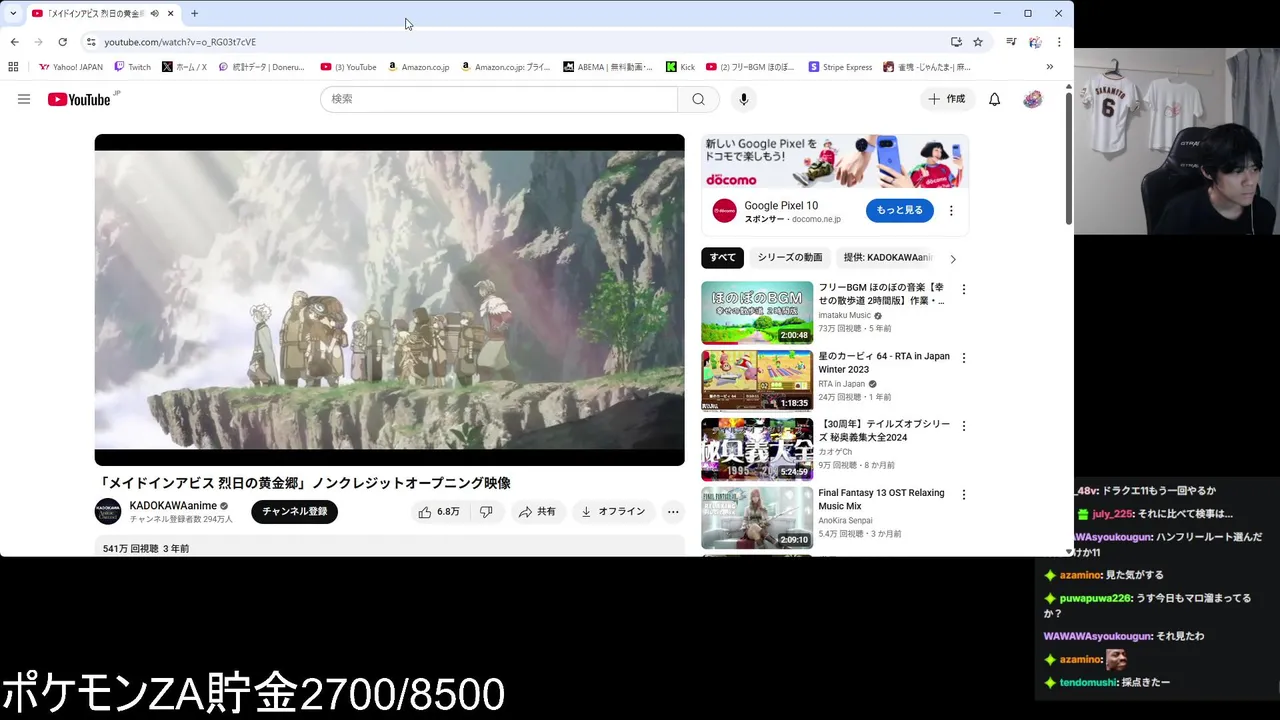This screenshot has height=720, width=1280.
Task: Click the 共有 share button
Action: (537, 511)
